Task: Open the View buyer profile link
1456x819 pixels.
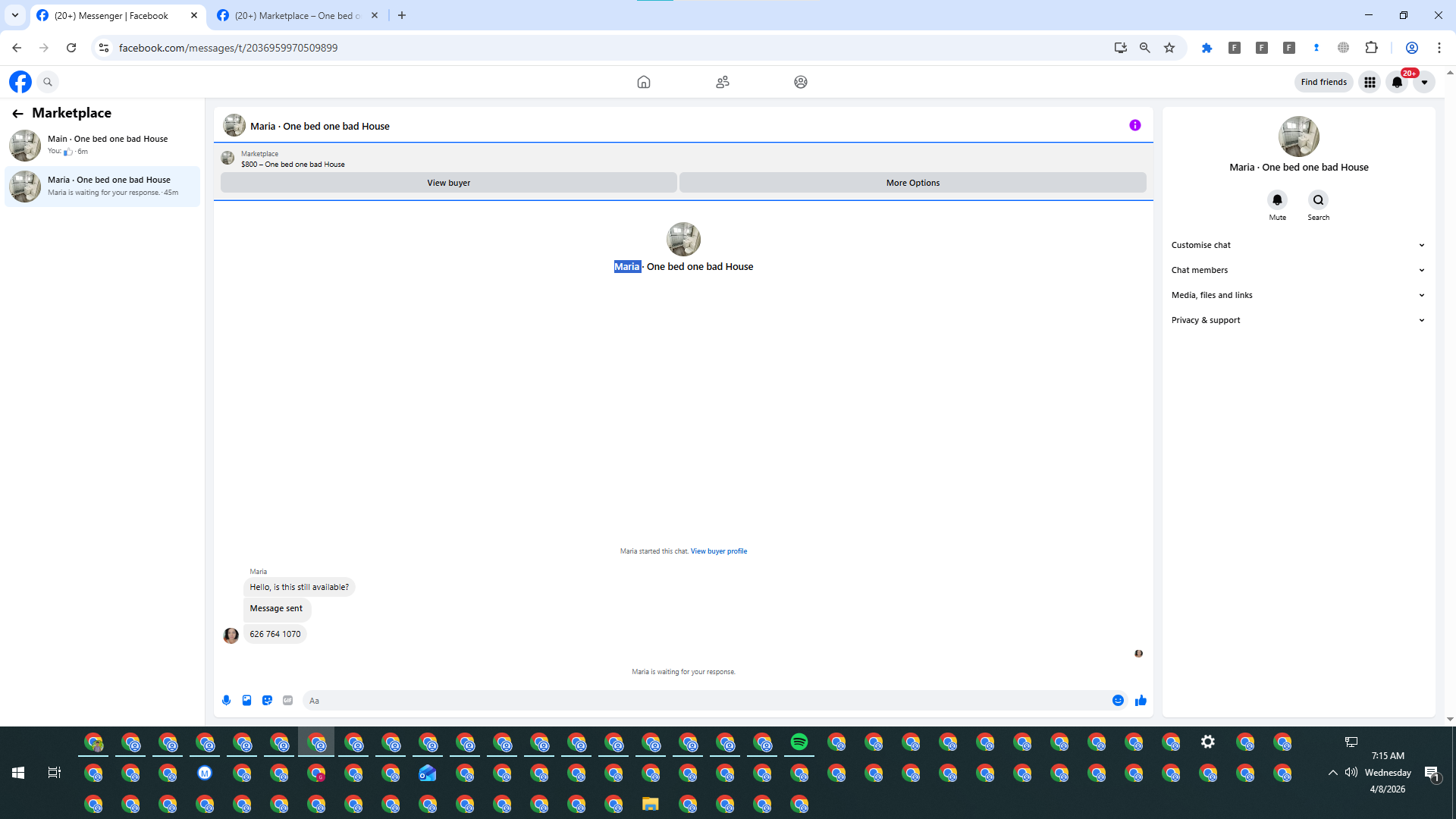Action: coord(718,551)
